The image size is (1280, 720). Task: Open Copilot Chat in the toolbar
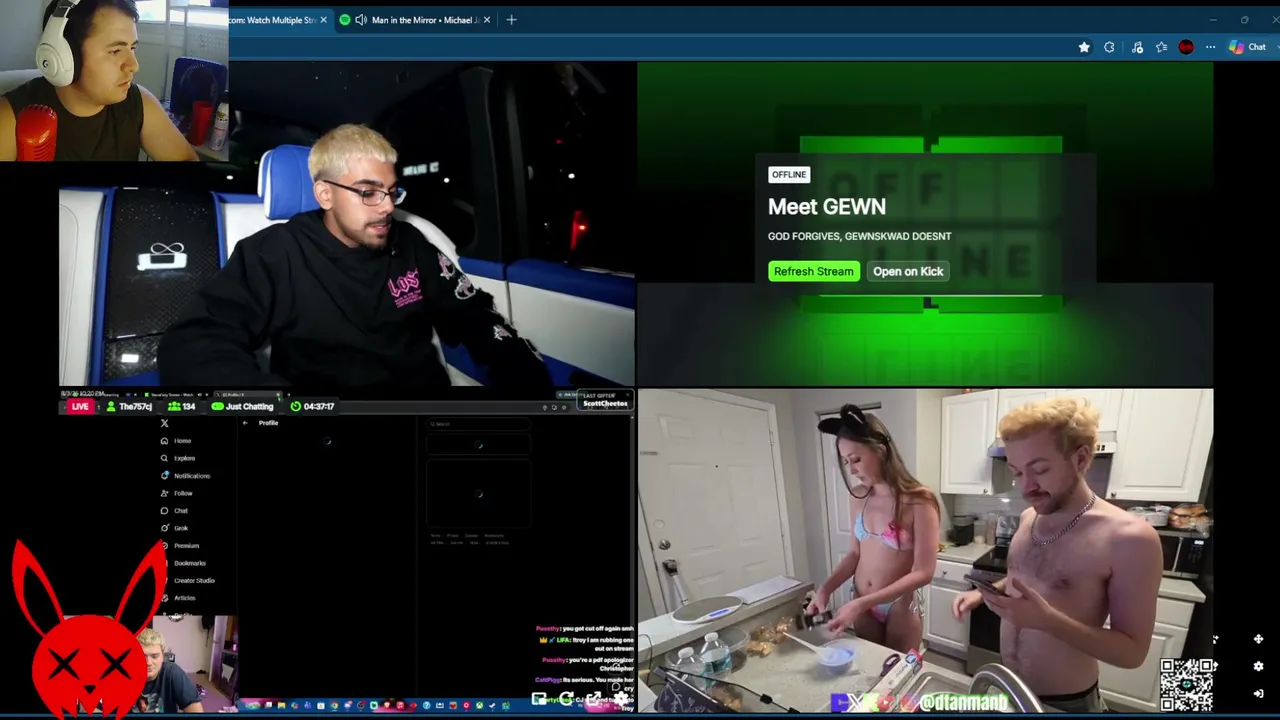pos(1247,47)
